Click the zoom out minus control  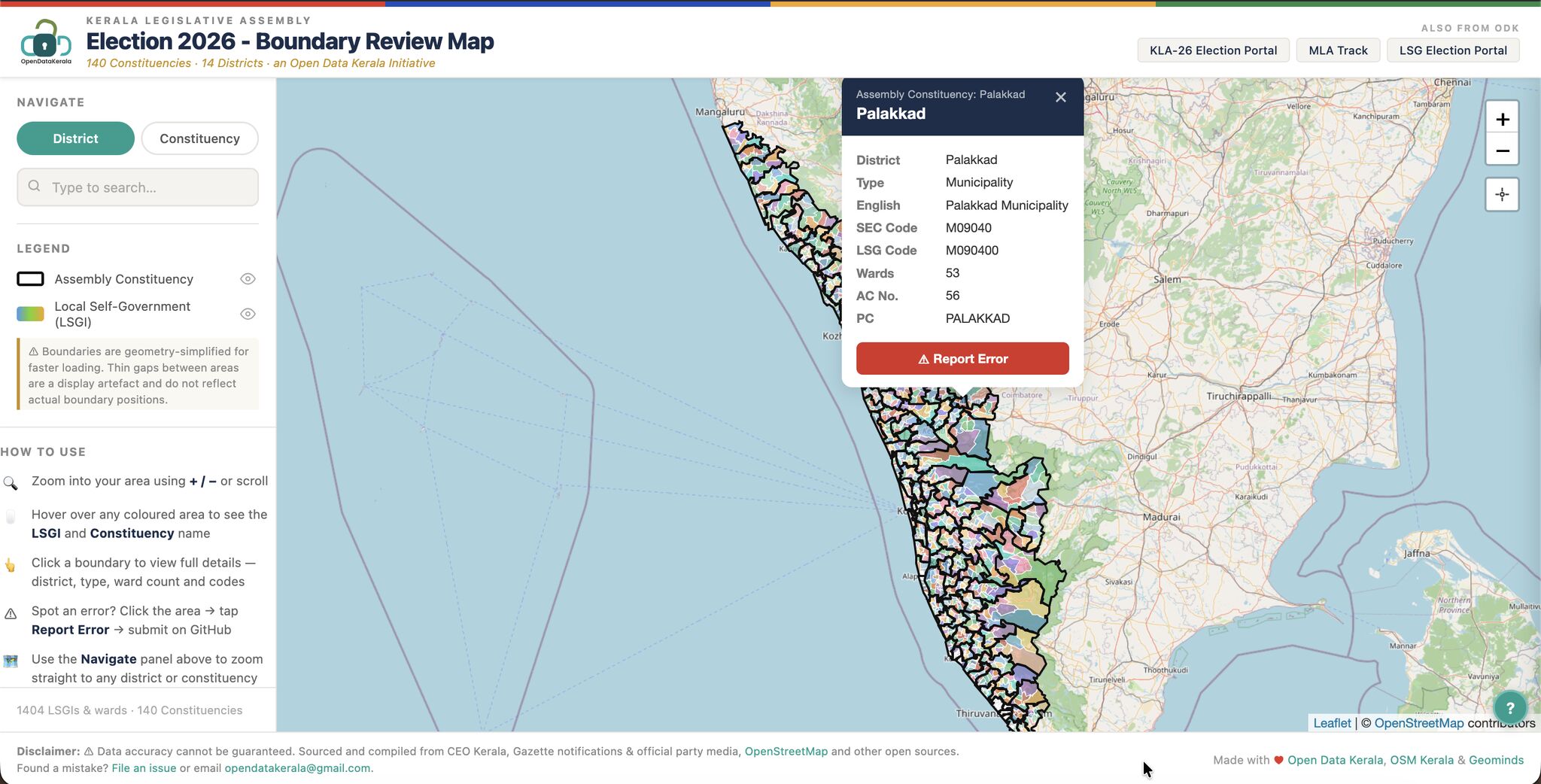tap(1502, 150)
